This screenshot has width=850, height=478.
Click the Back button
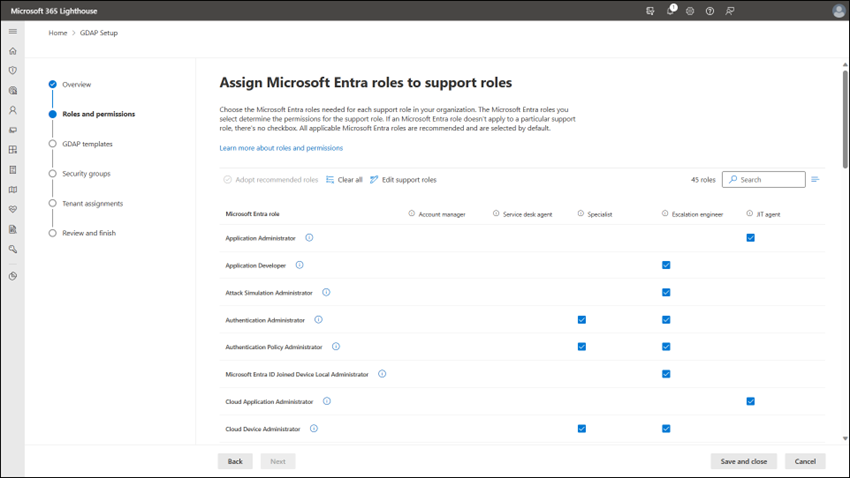[235, 461]
